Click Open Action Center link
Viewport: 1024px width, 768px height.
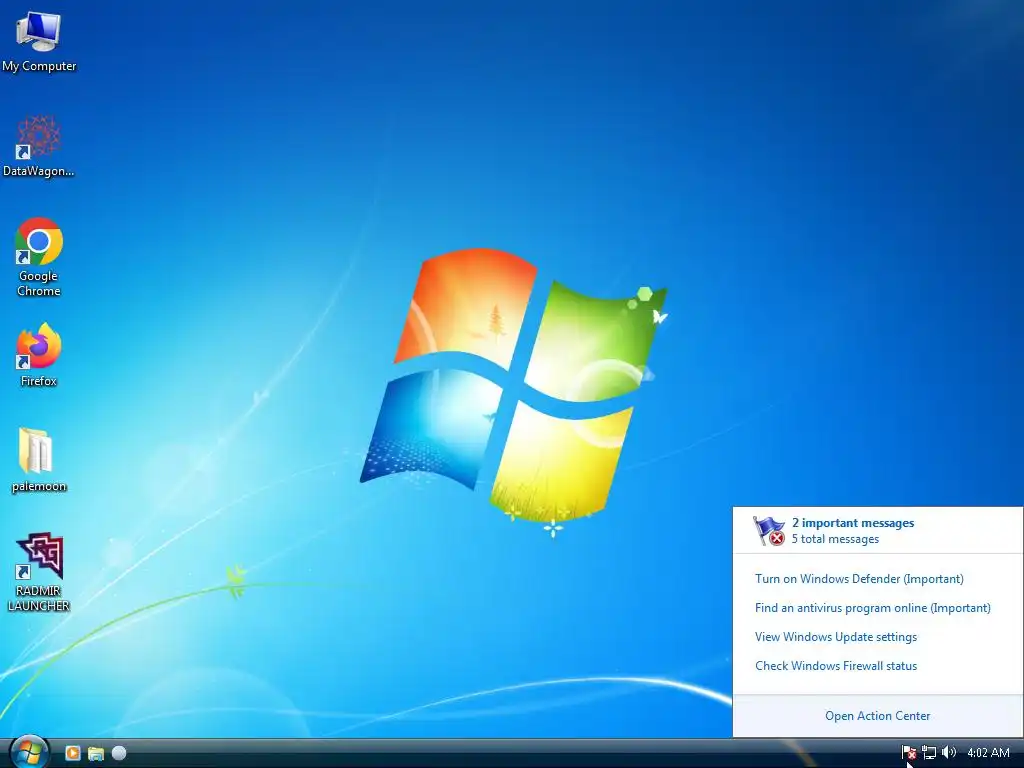coord(877,716)
